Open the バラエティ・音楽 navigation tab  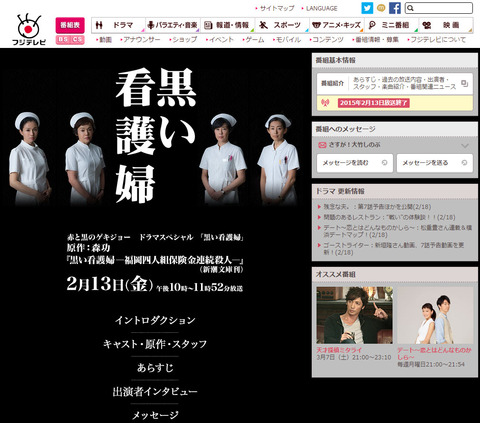pyautogui.click(x=173, y=25)
